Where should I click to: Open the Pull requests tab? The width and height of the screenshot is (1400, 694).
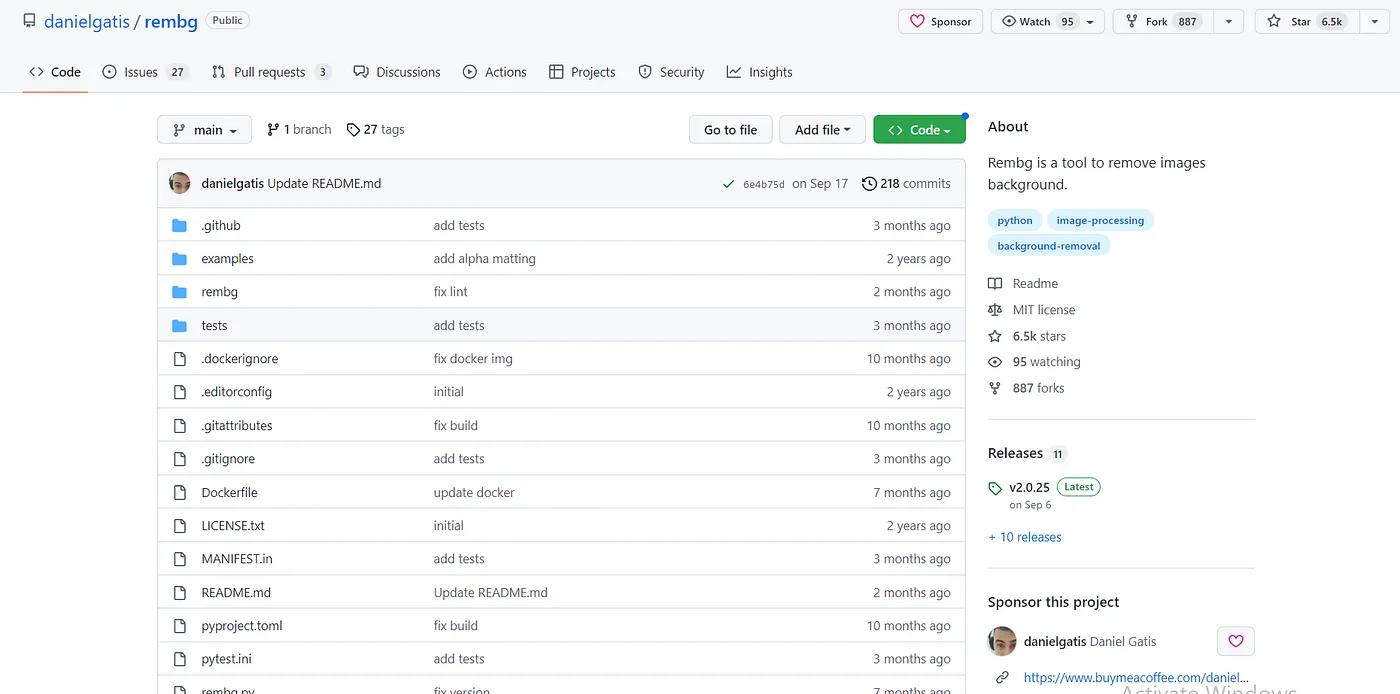pyautogui.click(x=269, y=72)
